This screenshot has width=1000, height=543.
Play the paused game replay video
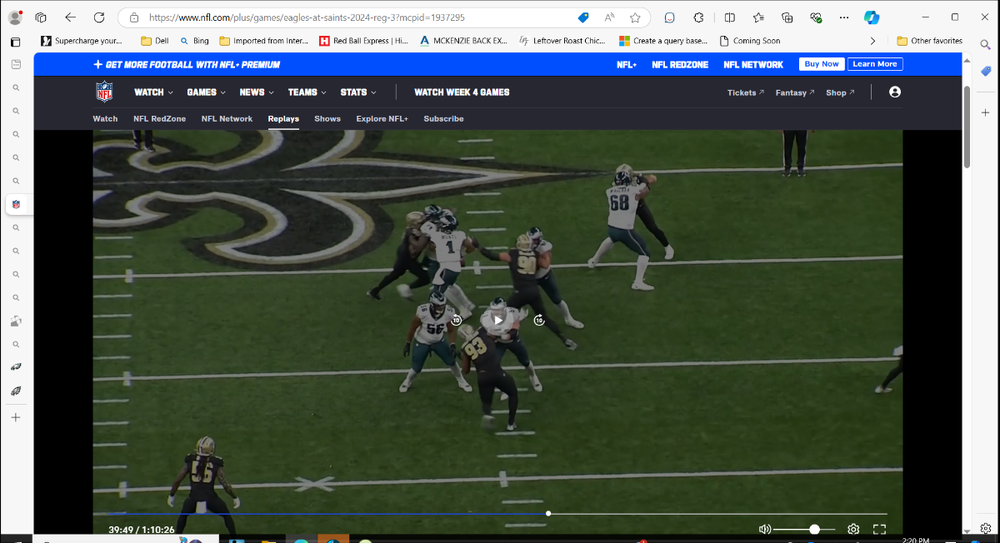click(x=498, y=320)
